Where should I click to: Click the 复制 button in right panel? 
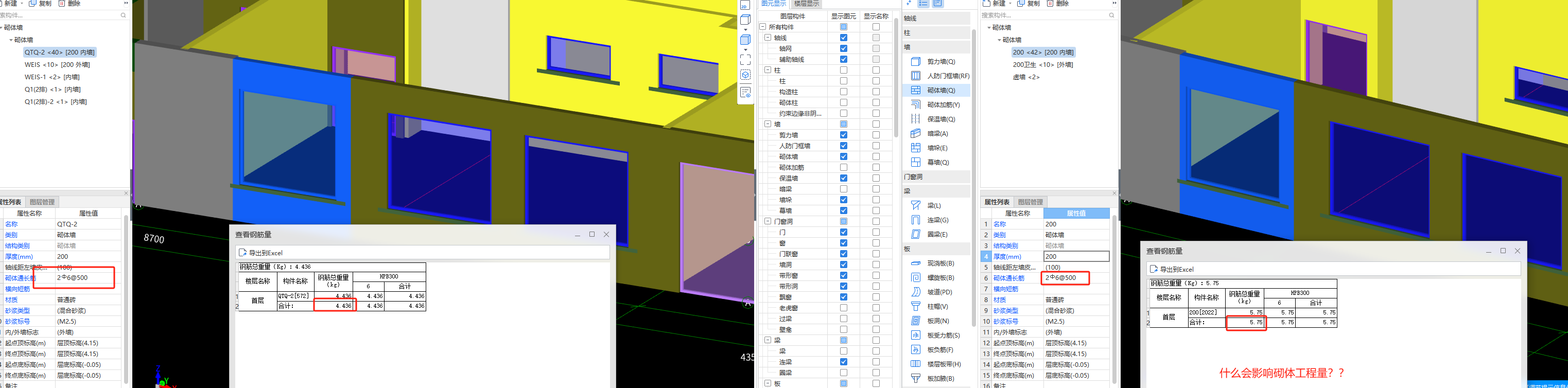click(x=1029, y=4)
